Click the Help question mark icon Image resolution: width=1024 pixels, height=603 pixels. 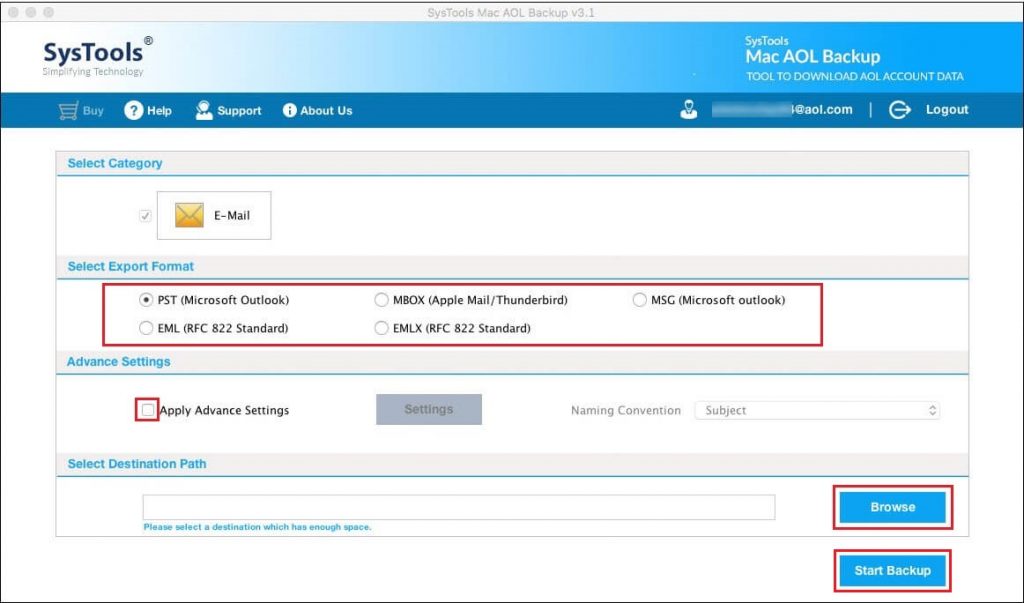(x=133, y=110)
